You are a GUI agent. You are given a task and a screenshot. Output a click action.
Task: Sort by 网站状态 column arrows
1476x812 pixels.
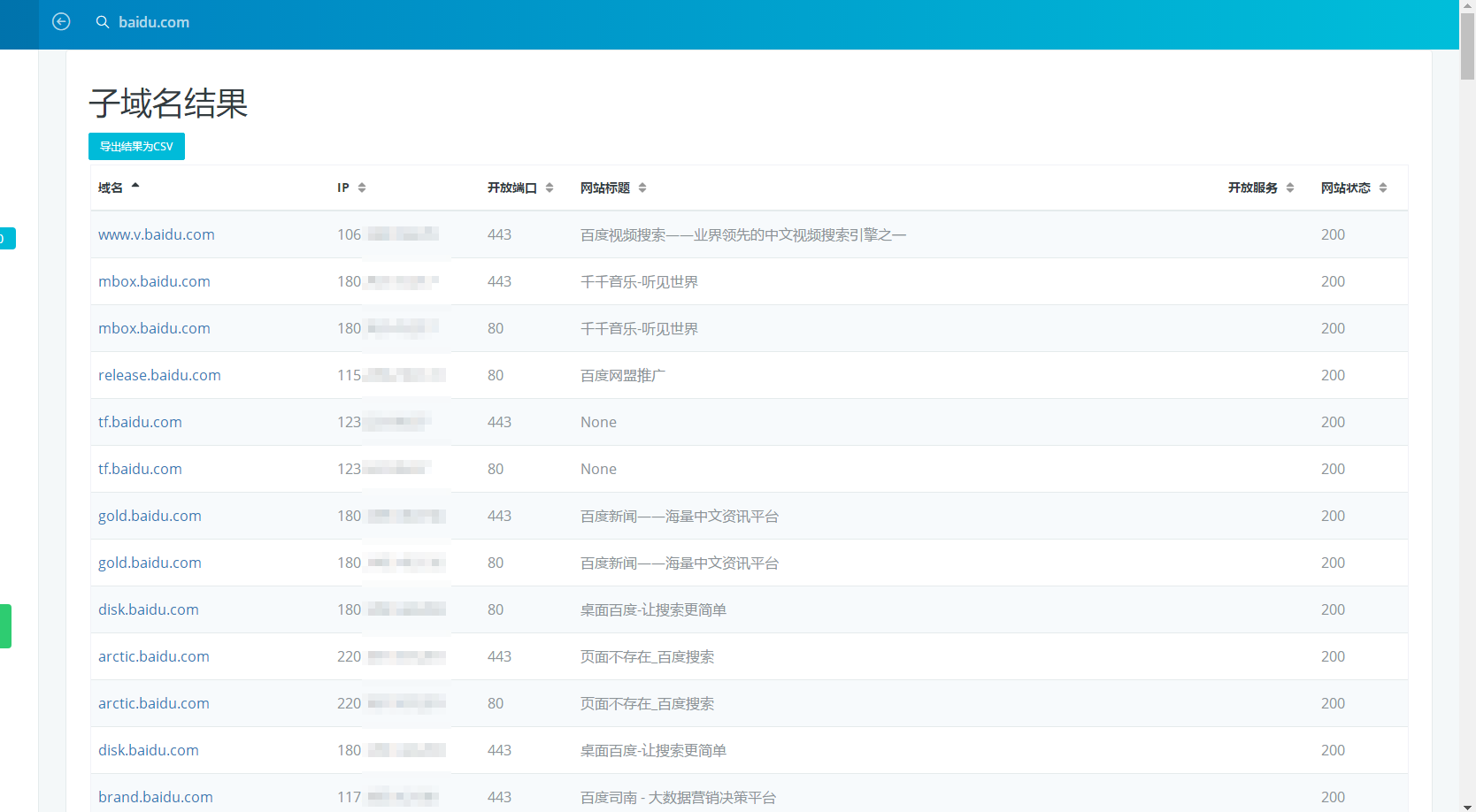click(1383, 188)
